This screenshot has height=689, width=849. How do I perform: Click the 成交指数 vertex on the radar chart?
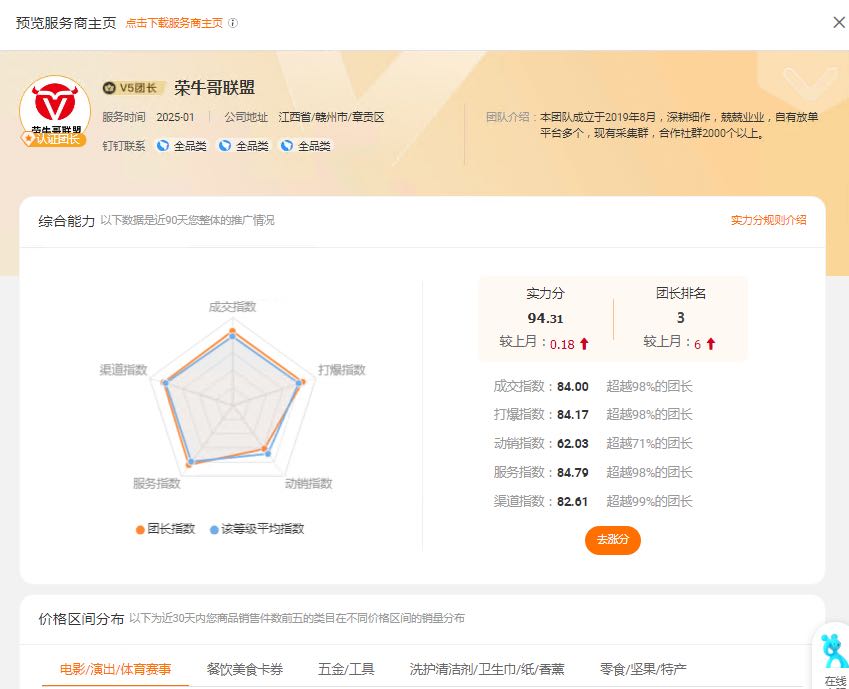[x=233, y=328]
